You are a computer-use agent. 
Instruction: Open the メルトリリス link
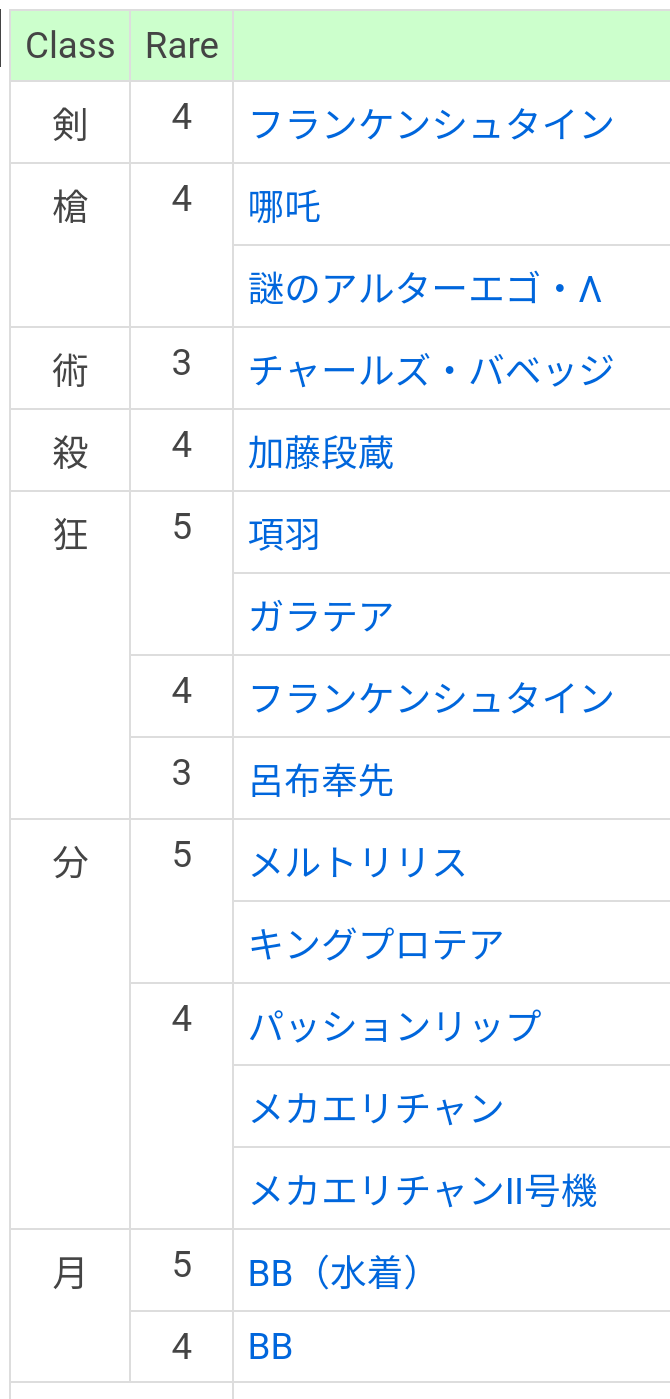click(x=358, y=862)
